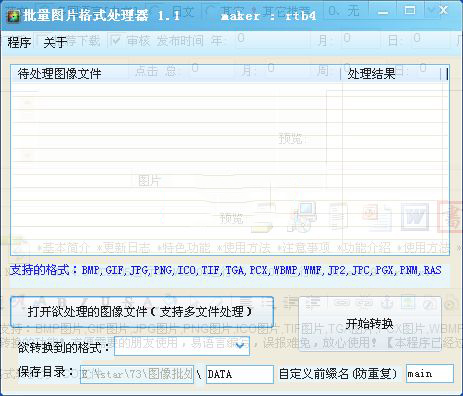Click the 支持的格式 formats list text
The width and height of the screenshot is (463, 396).
point(226,270)
